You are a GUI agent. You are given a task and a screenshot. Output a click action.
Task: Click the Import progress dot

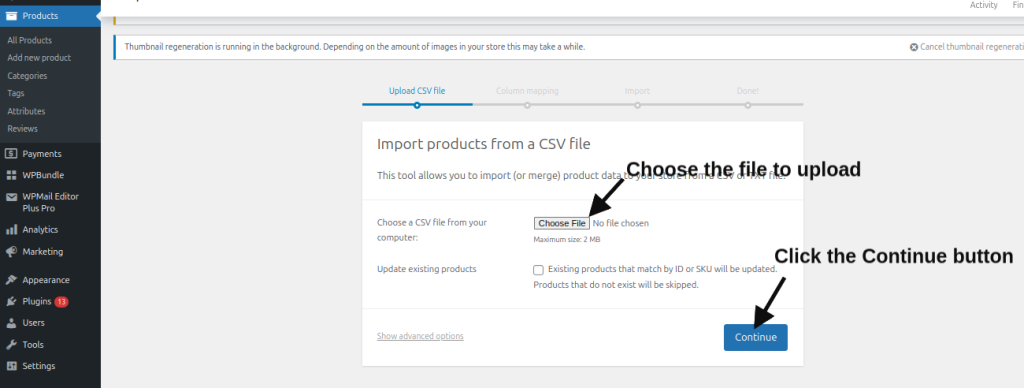coord(637,105)
